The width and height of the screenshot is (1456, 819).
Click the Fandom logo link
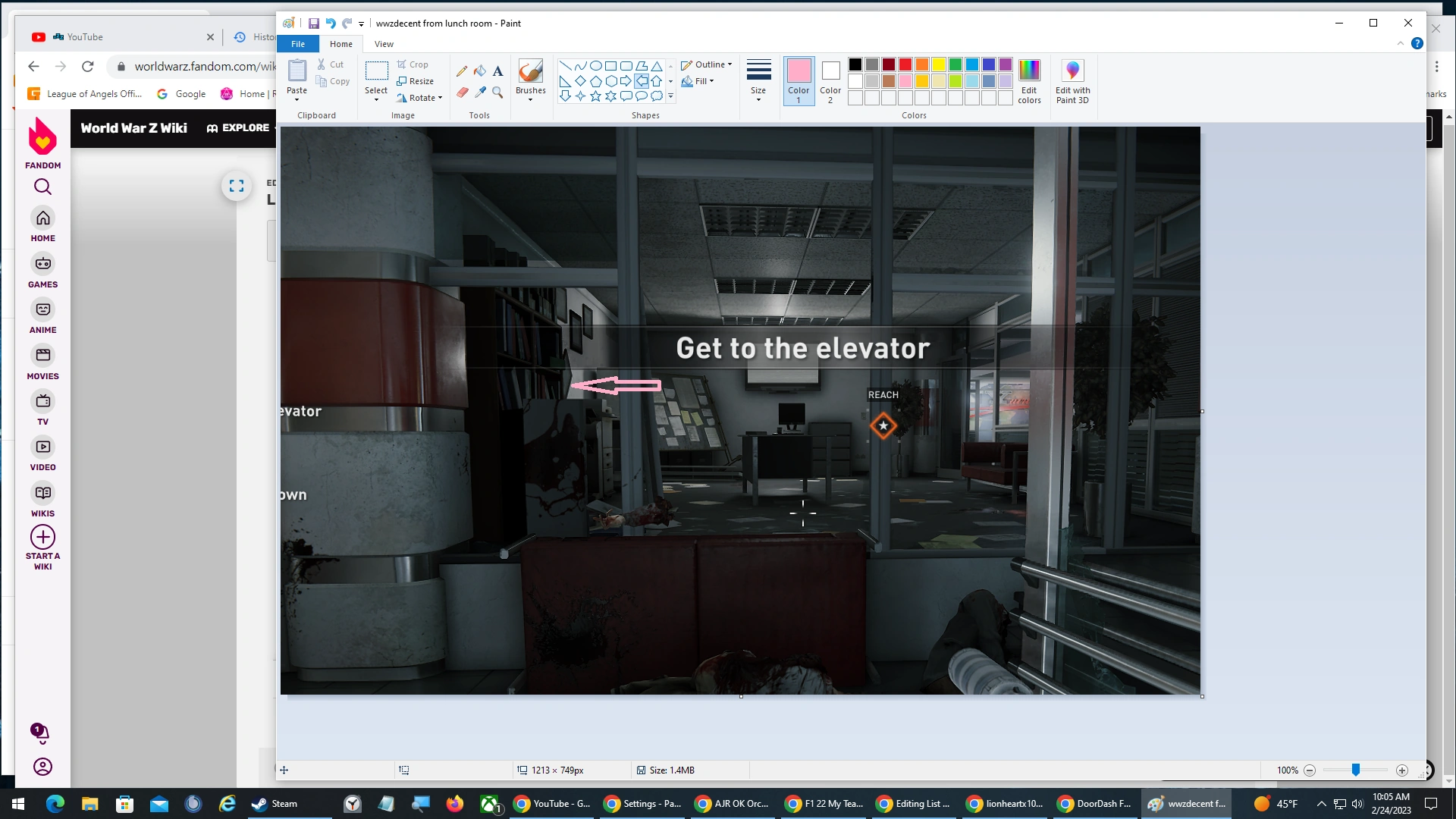pyautogui.click(x=42, y=143)
